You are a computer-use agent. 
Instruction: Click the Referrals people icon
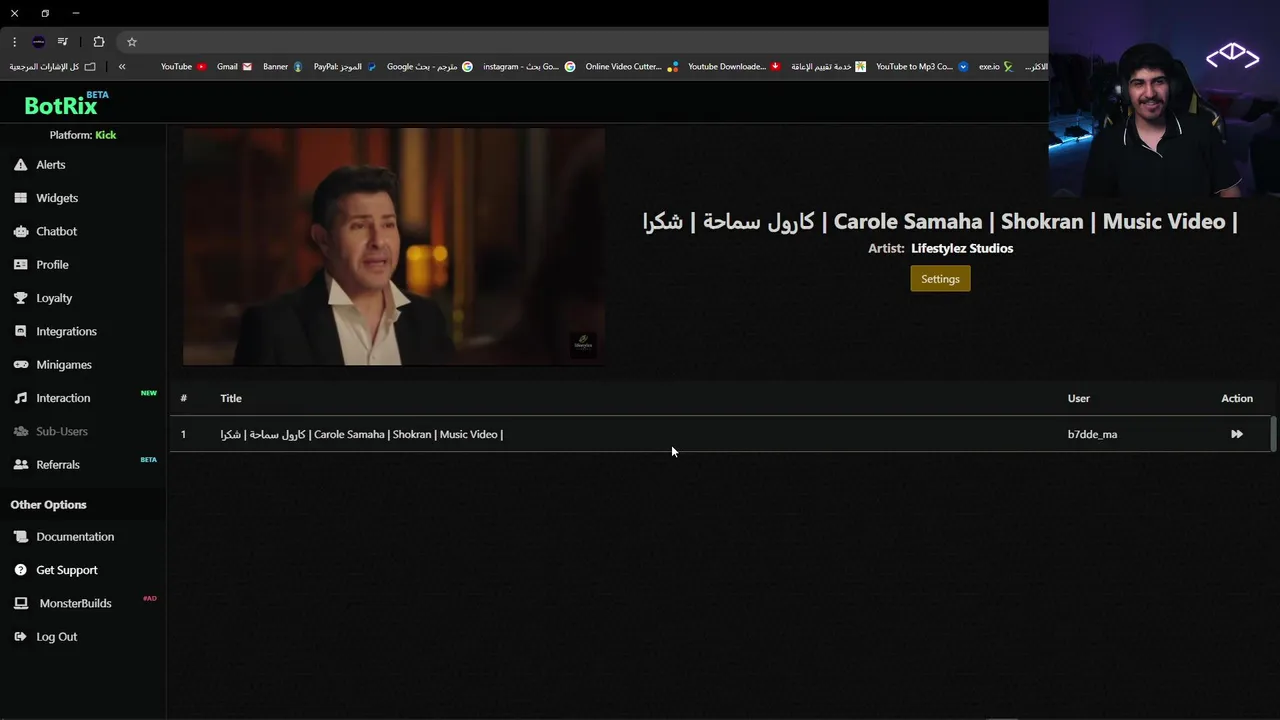[20, 465]
